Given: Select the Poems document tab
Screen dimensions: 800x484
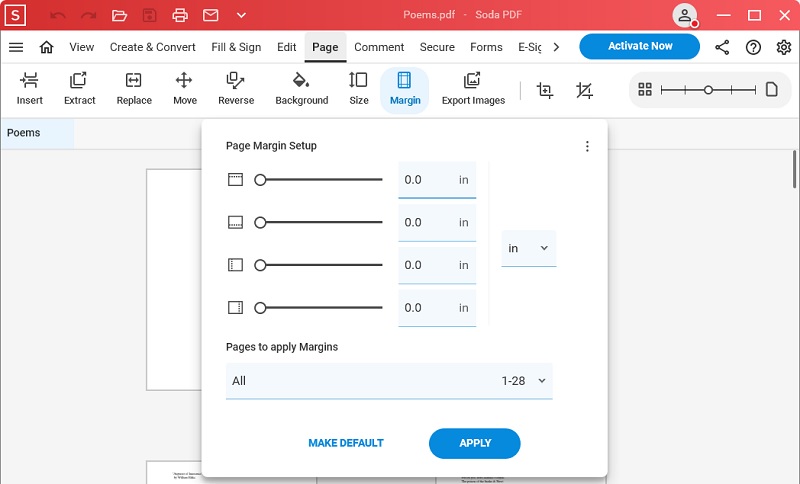Looking at the screenshot, I should [37, 133].
